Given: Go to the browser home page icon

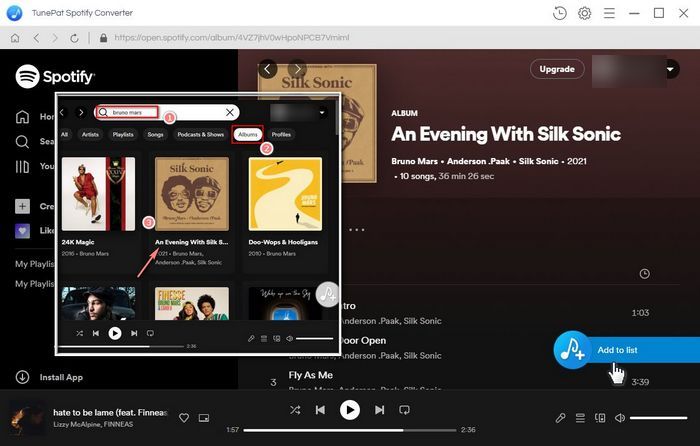Looking at the screenshot, I should click(15, 38).
